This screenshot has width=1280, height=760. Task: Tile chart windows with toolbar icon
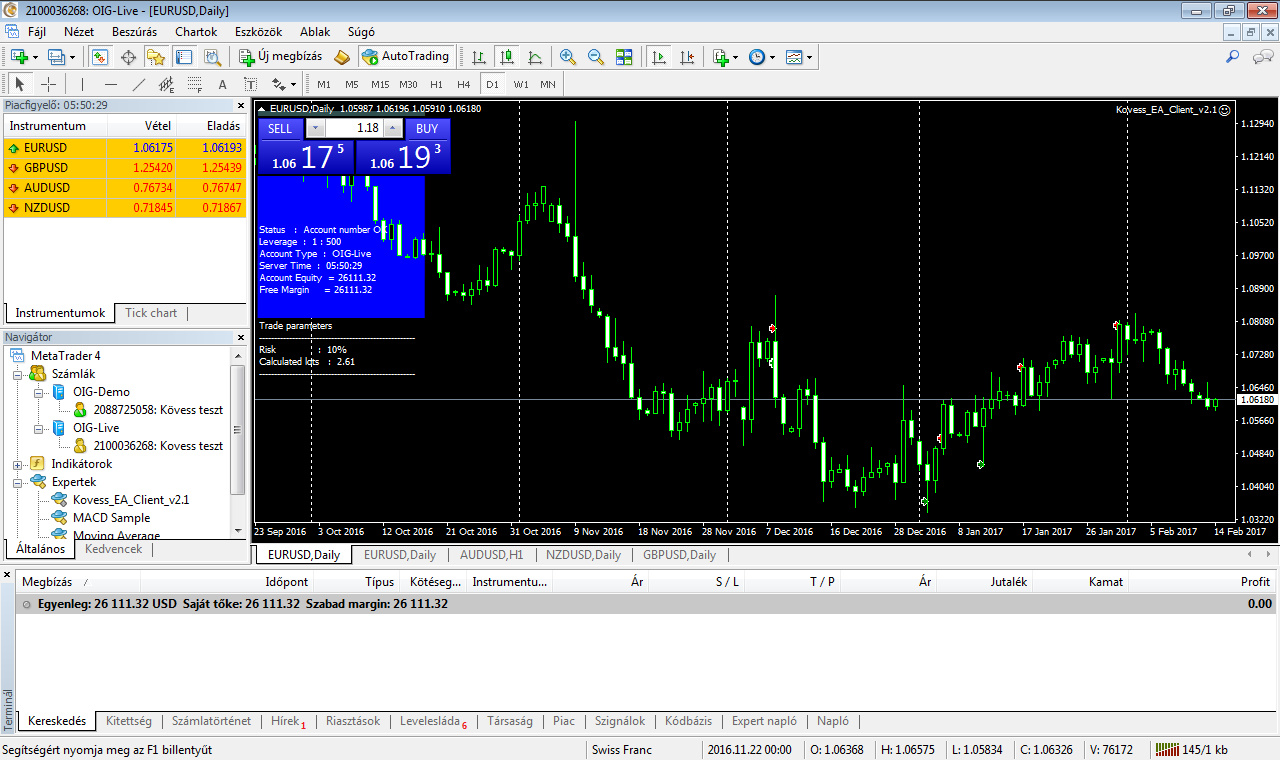[624, 57]
